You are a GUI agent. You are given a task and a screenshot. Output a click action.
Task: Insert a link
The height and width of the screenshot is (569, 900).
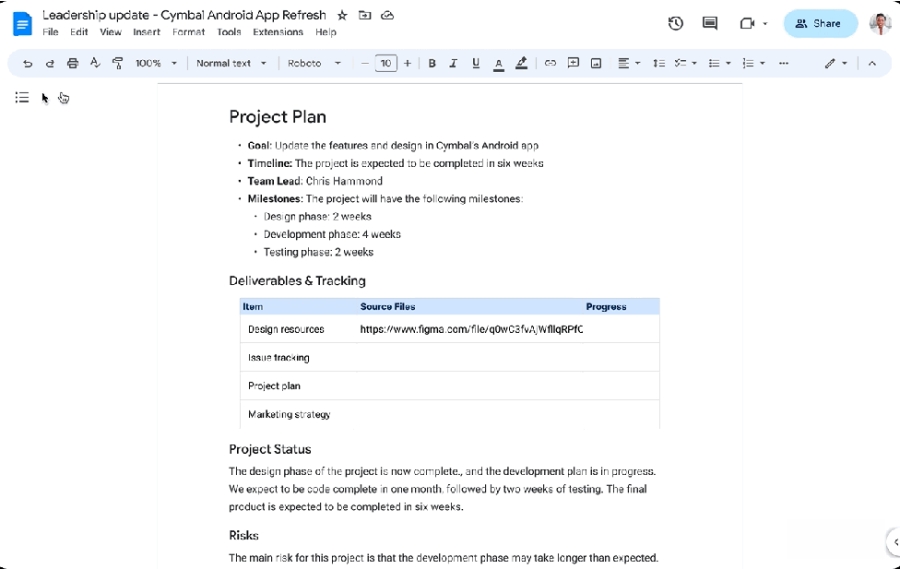click(550, 63)
